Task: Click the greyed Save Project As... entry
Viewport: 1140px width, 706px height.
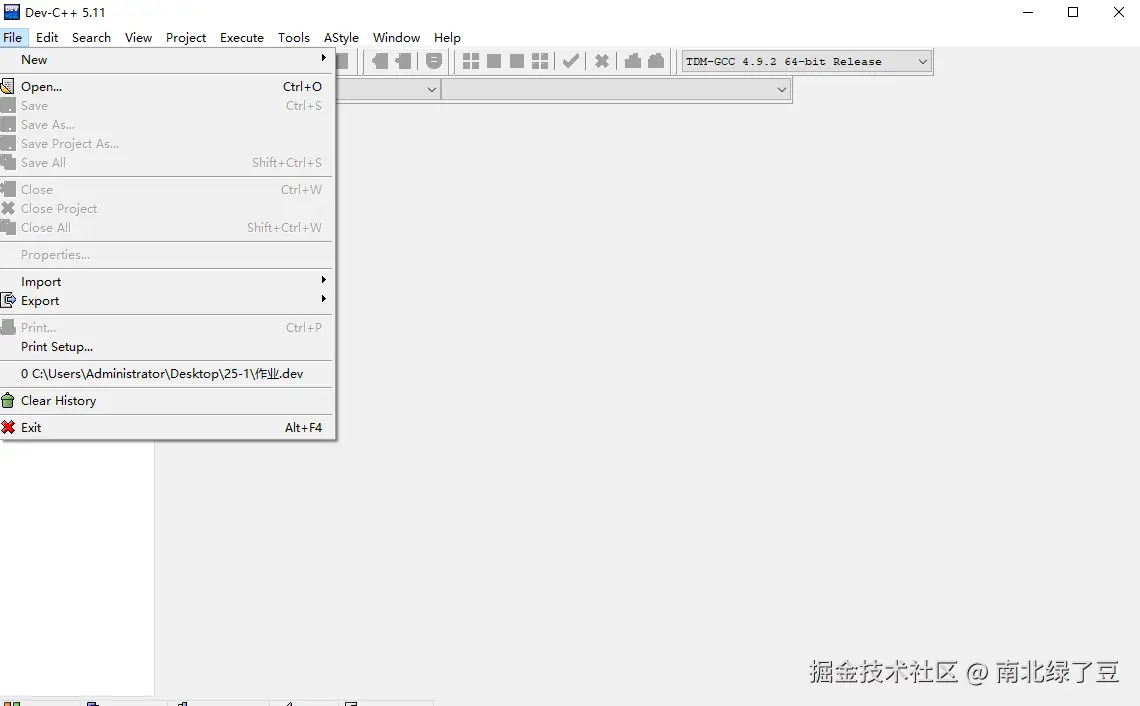Action: (166, 144)
